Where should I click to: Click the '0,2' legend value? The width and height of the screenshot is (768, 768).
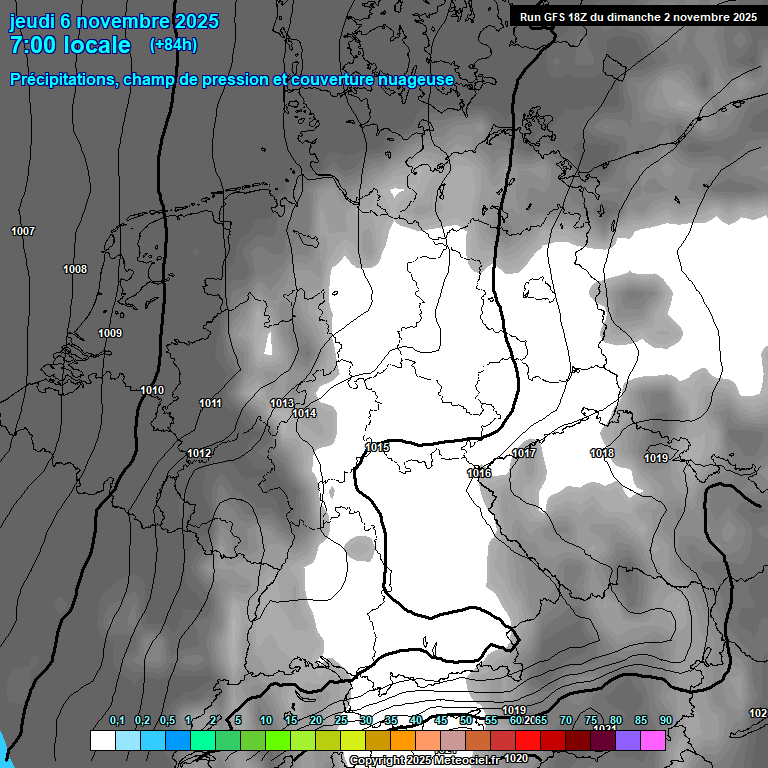pos(143,720)
